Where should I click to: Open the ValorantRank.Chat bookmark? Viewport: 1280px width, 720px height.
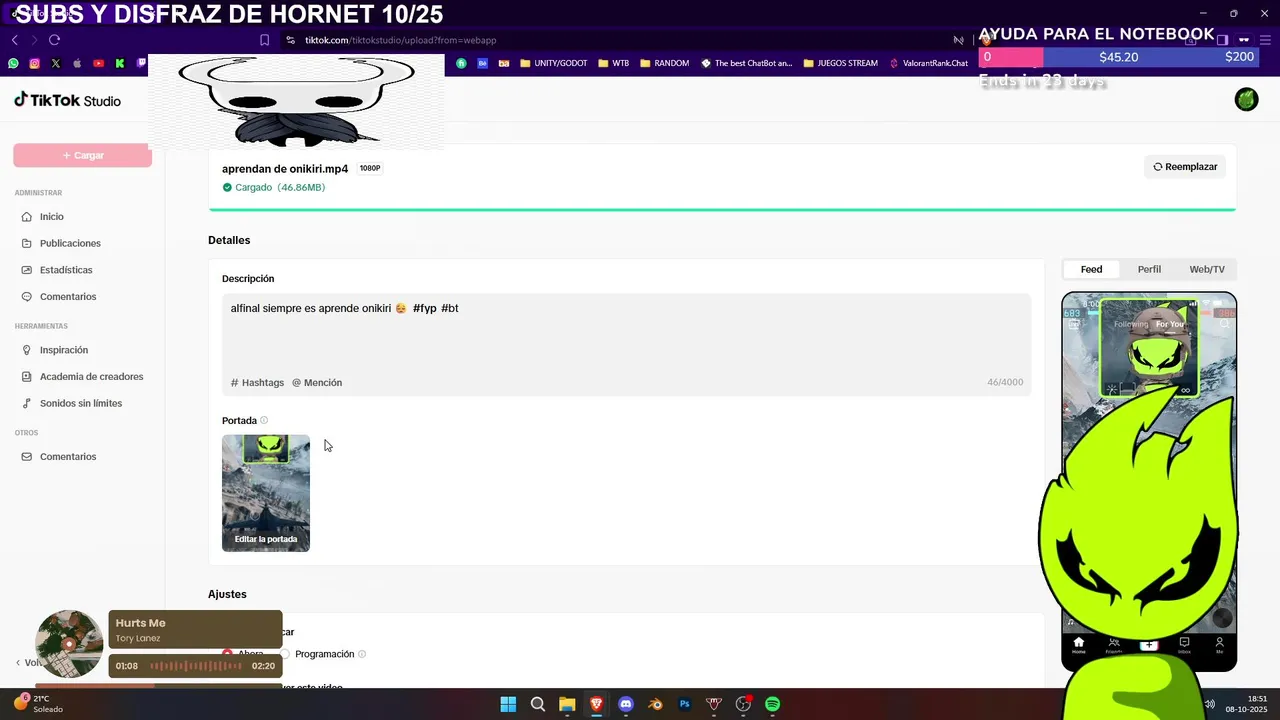929,63
